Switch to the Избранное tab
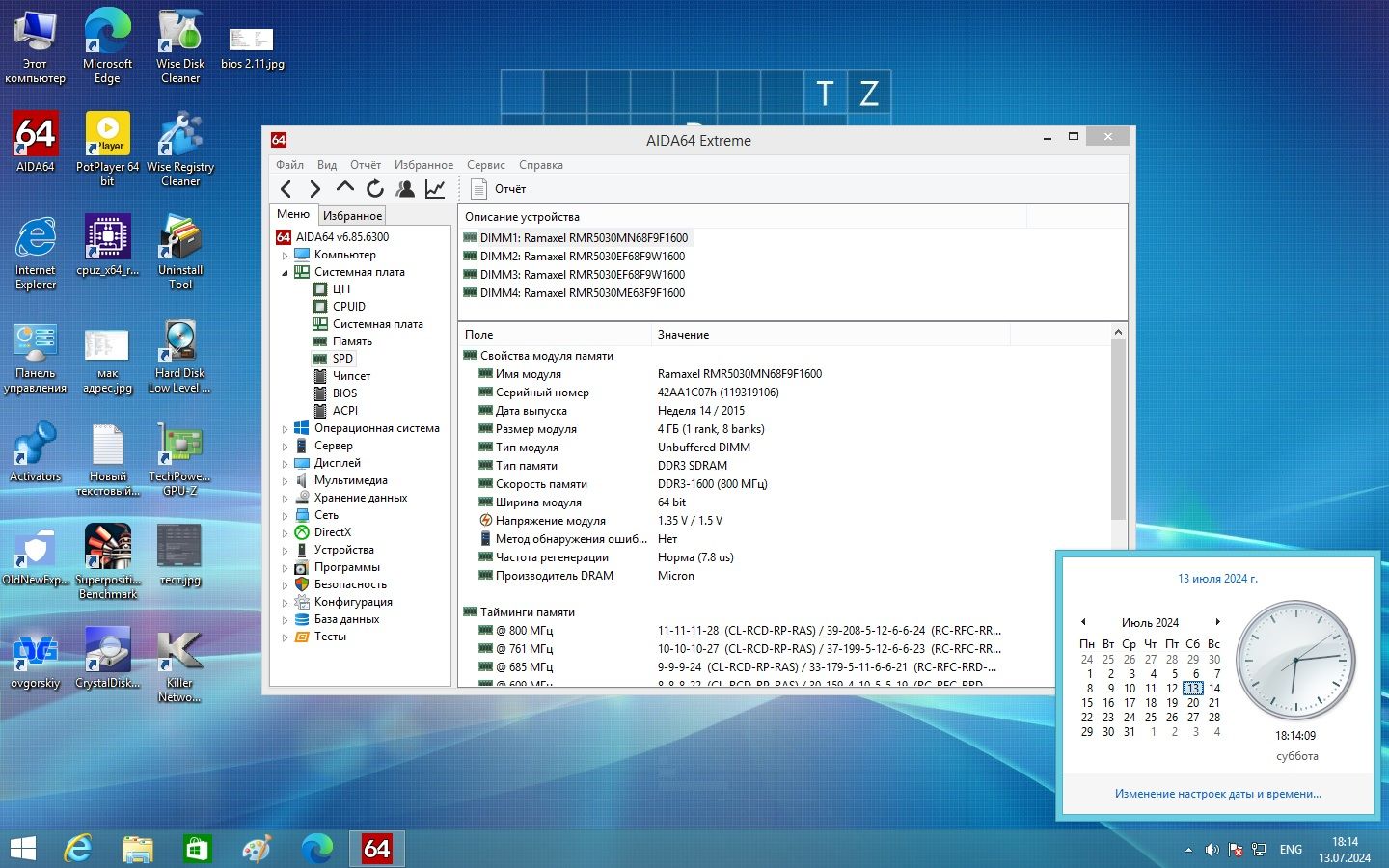1389x868 pixels. 352,216
